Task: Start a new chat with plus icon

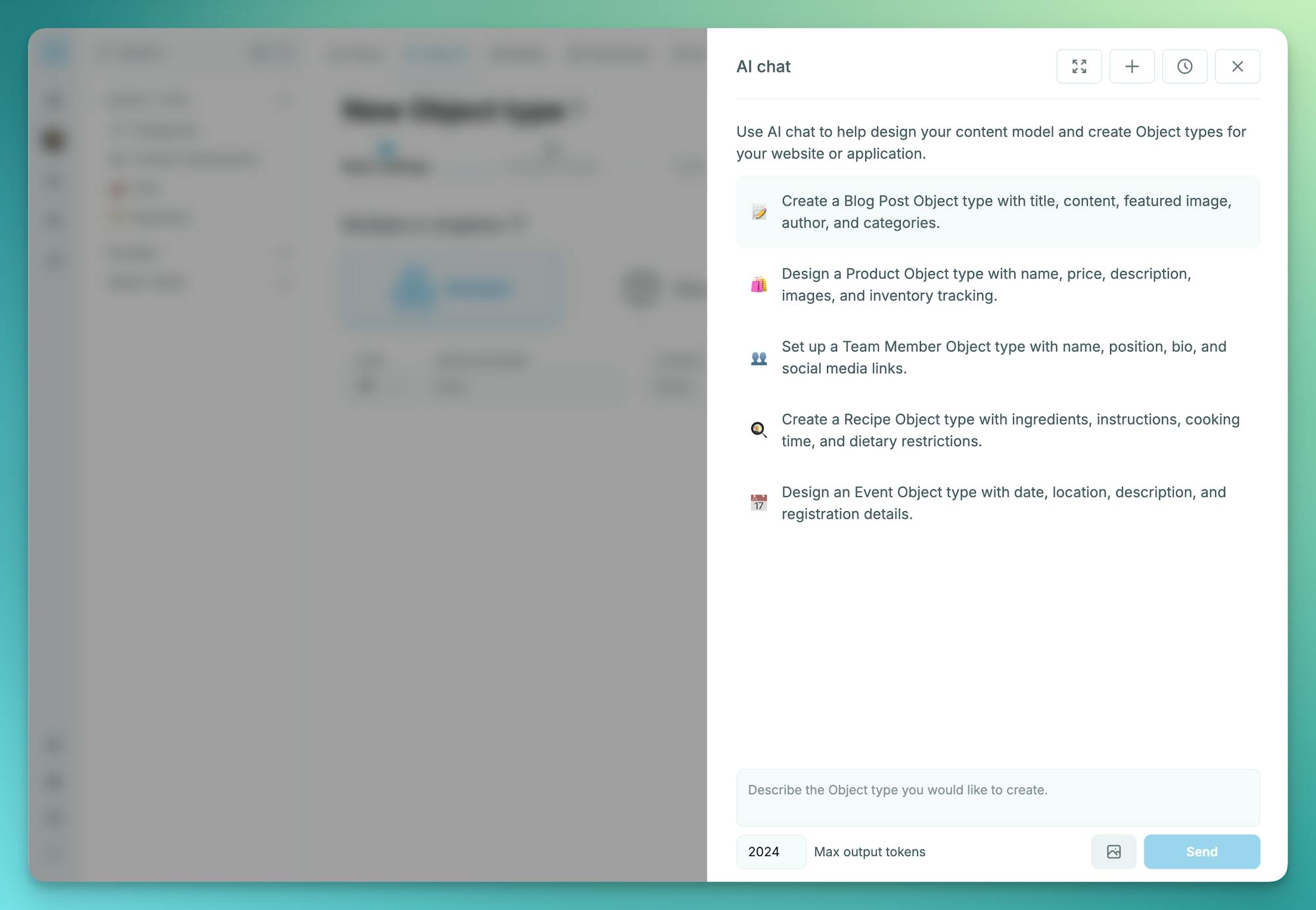Action: (x=1132, y=66)
